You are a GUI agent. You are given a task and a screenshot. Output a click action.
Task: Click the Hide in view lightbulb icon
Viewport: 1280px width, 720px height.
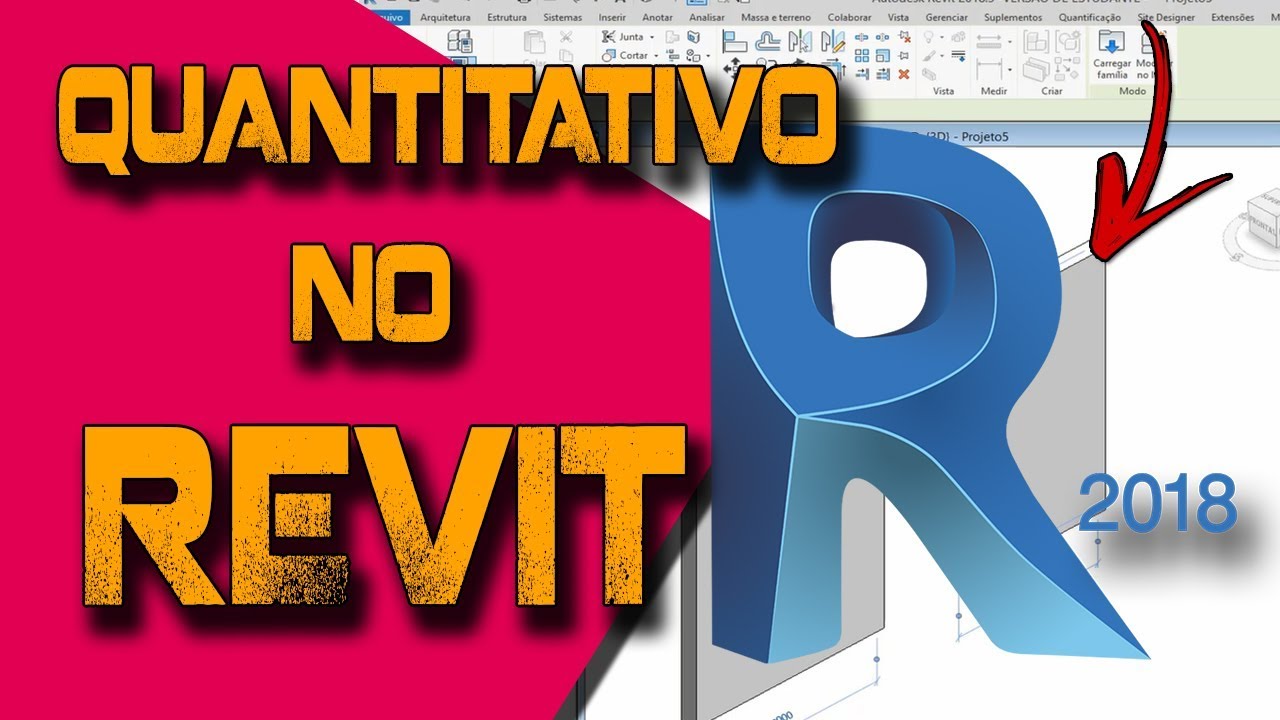[x=929, y=36]
